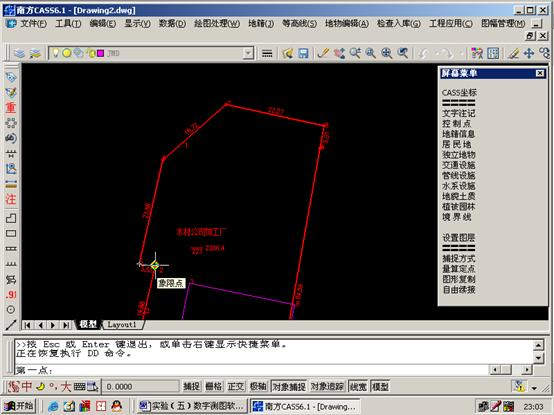Open the 显示(V) menu
The image size is (554, 415).
pos(137,24)
